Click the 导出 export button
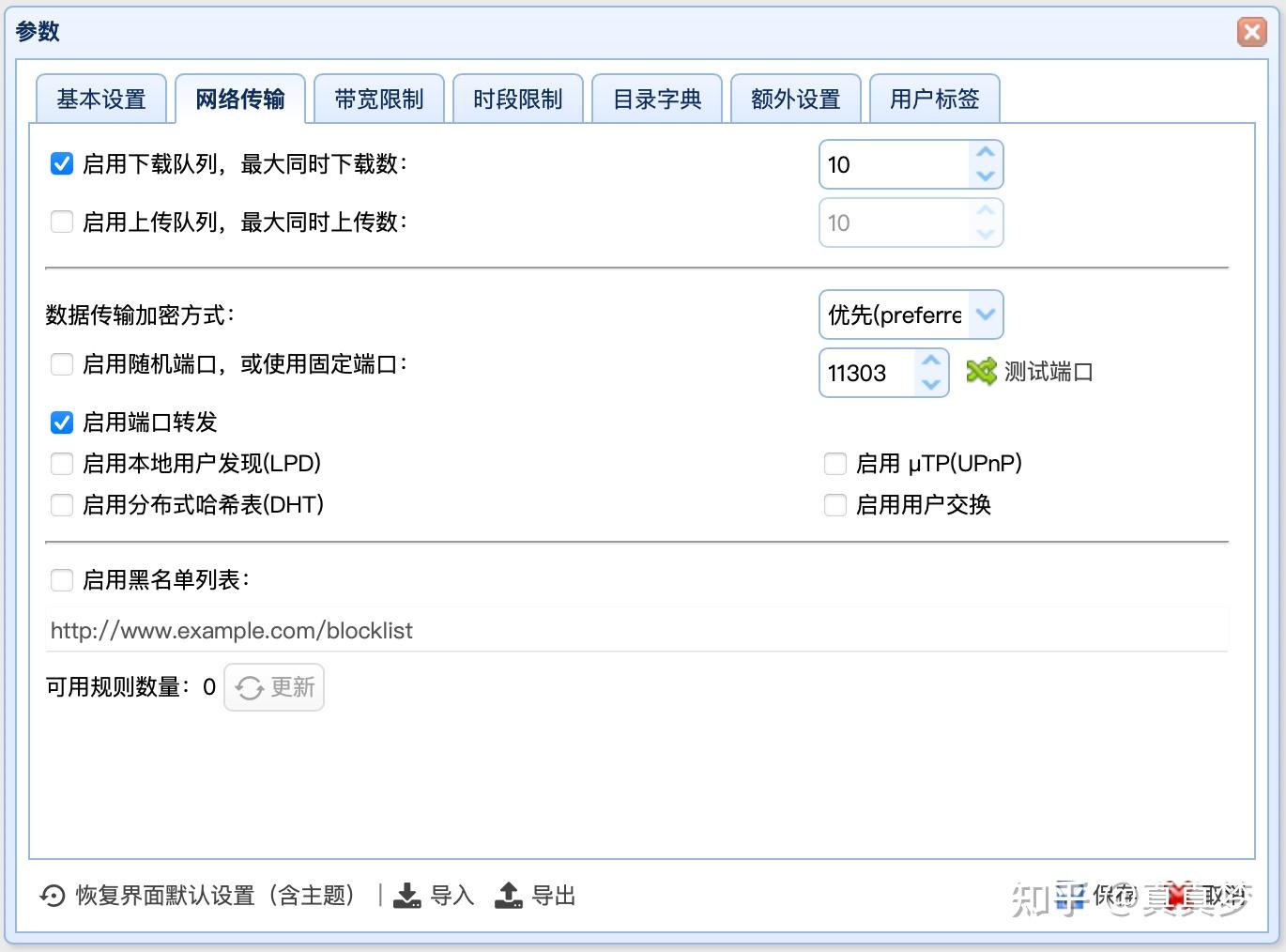Screen dimensions: 1286x952 [x=535, y=896]
